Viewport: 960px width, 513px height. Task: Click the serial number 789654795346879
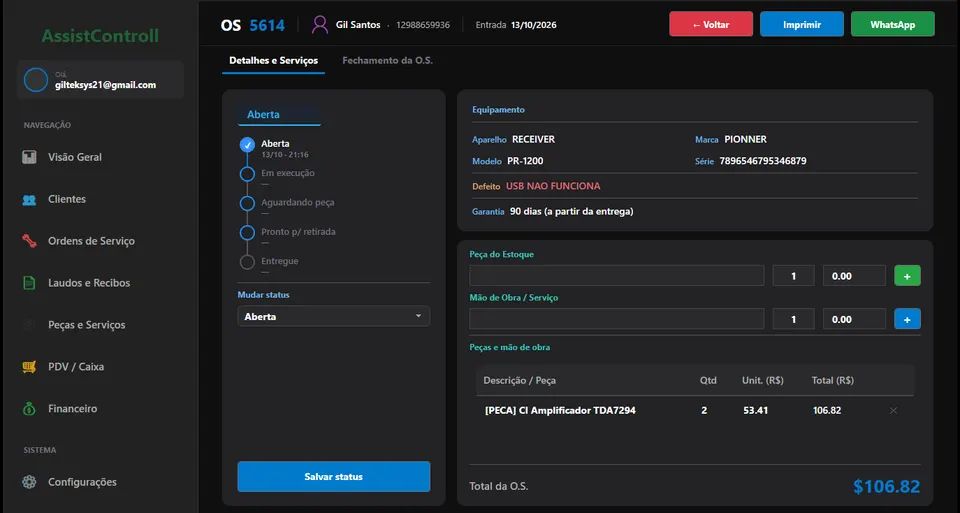point(763,161)
